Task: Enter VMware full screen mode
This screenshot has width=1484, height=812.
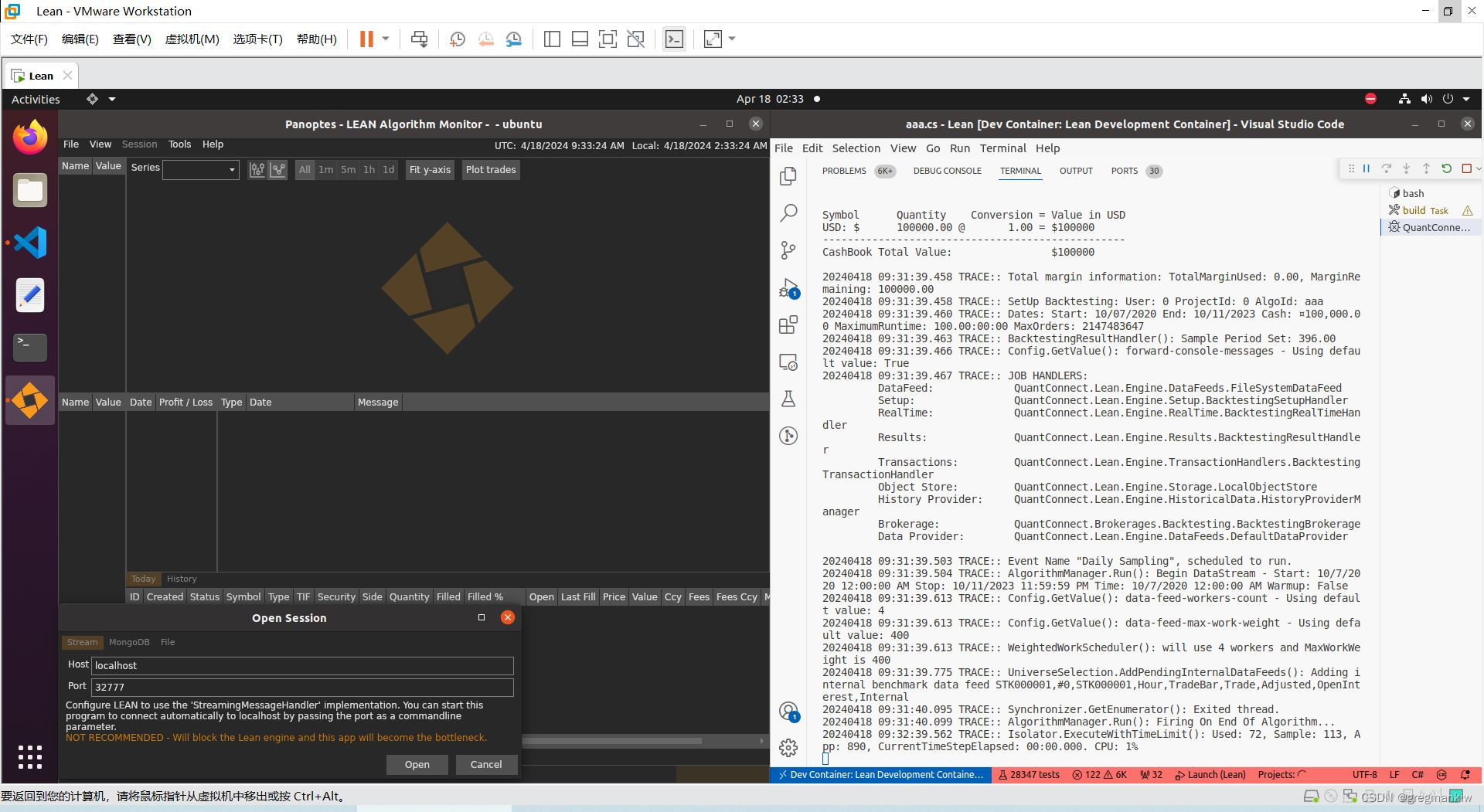Action: (608, 39)
